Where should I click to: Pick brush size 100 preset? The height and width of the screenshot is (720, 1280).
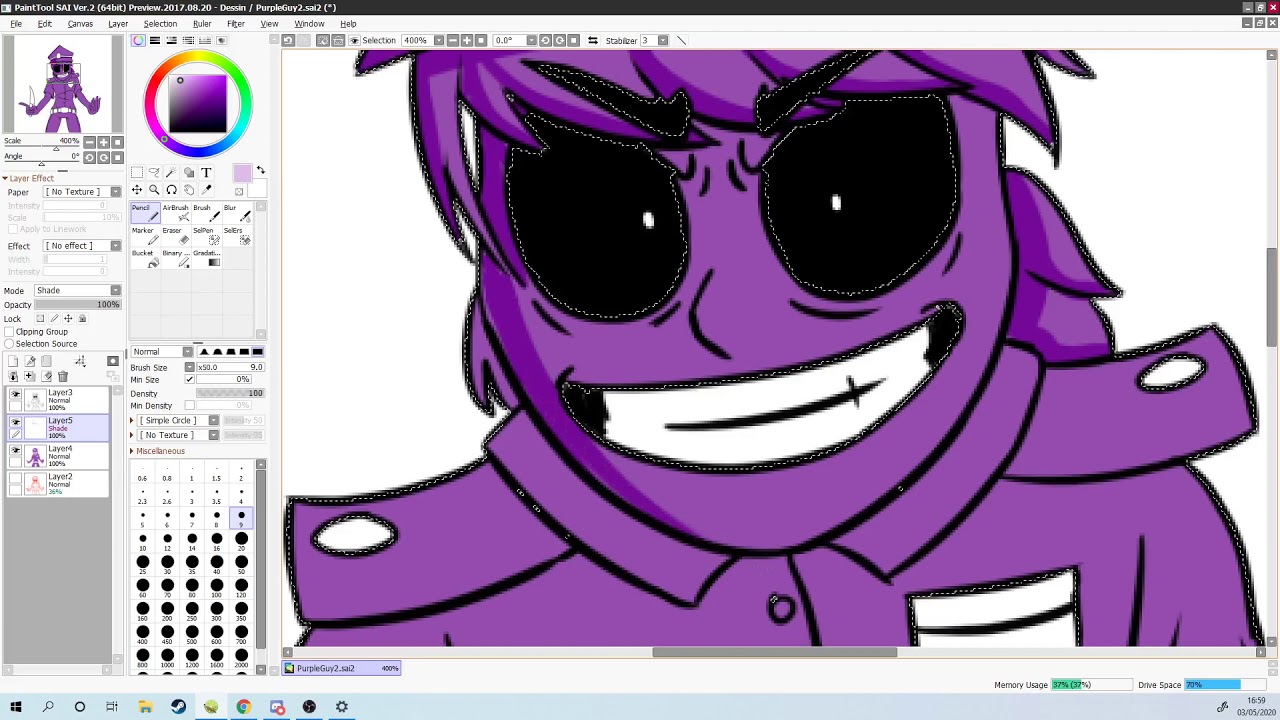[x=217, y=587]
